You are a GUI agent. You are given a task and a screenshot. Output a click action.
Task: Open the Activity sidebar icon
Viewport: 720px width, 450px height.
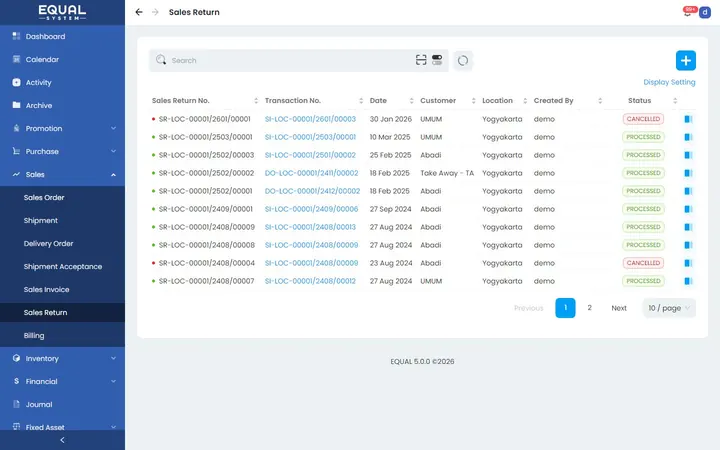[x=17, y=82]
